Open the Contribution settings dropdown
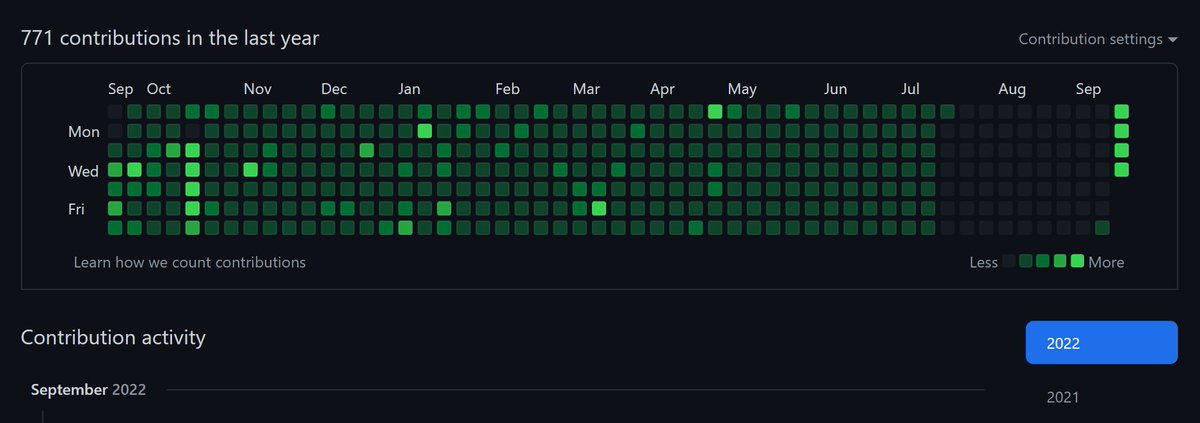Screen dimensions: 1200x423 [1098, 39]
